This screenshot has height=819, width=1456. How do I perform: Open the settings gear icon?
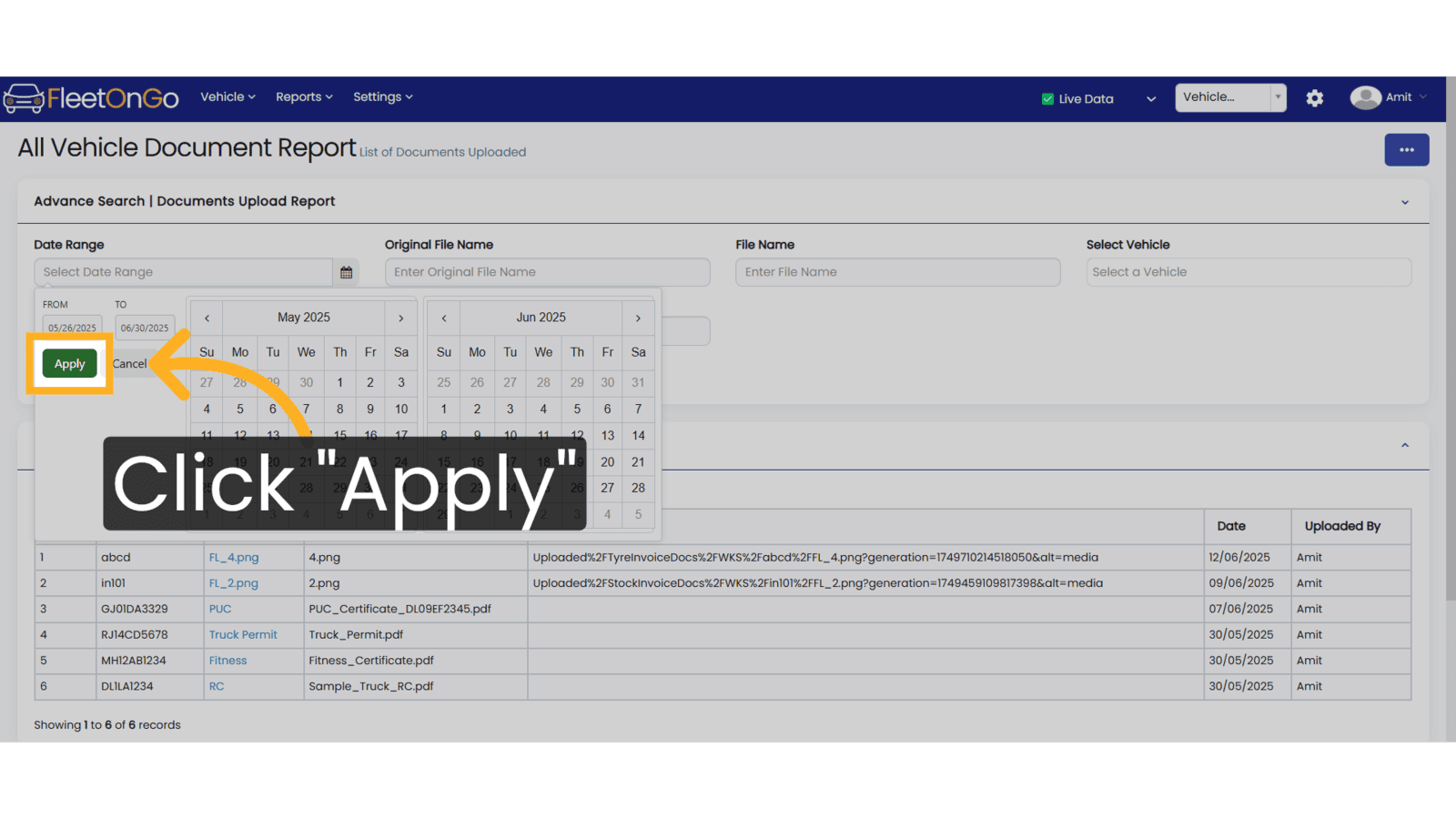[x=1314, y=98]
